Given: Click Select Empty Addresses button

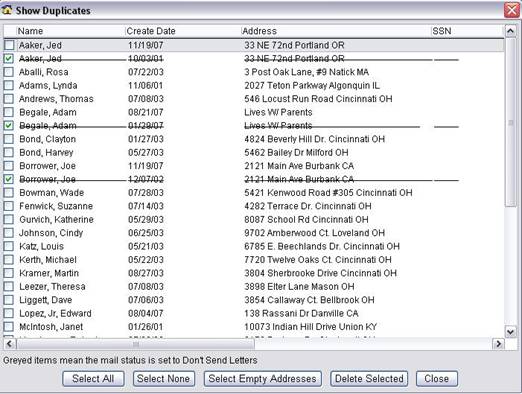Looking at the screenshot, I should (263, 379).
